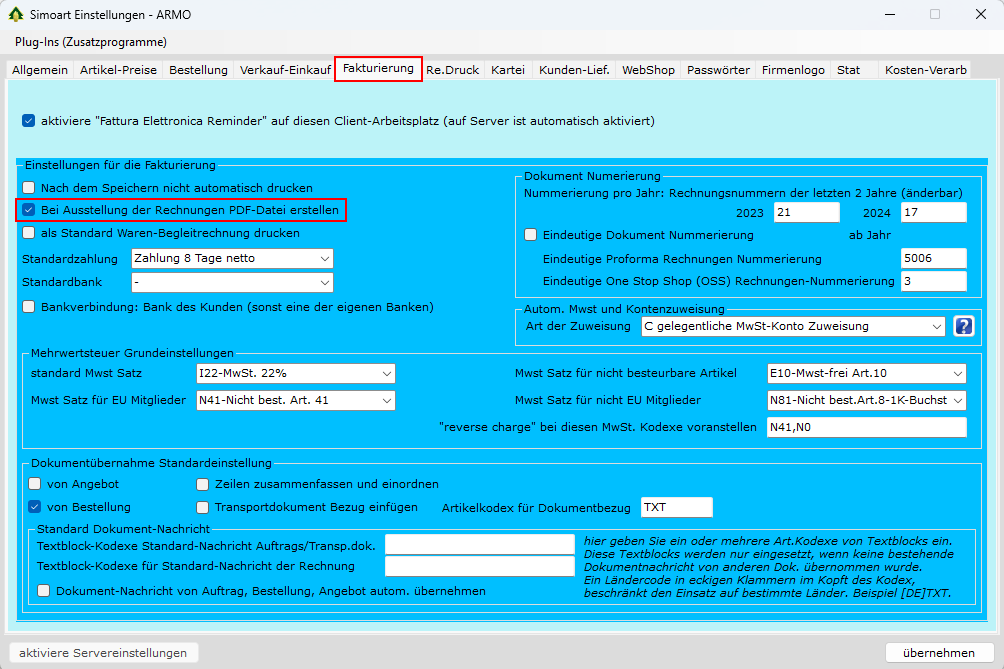Click the Simoart tree icon in title bar
Image resolution: width=1004 pixels, height=669 pixels.
(15, 14)
